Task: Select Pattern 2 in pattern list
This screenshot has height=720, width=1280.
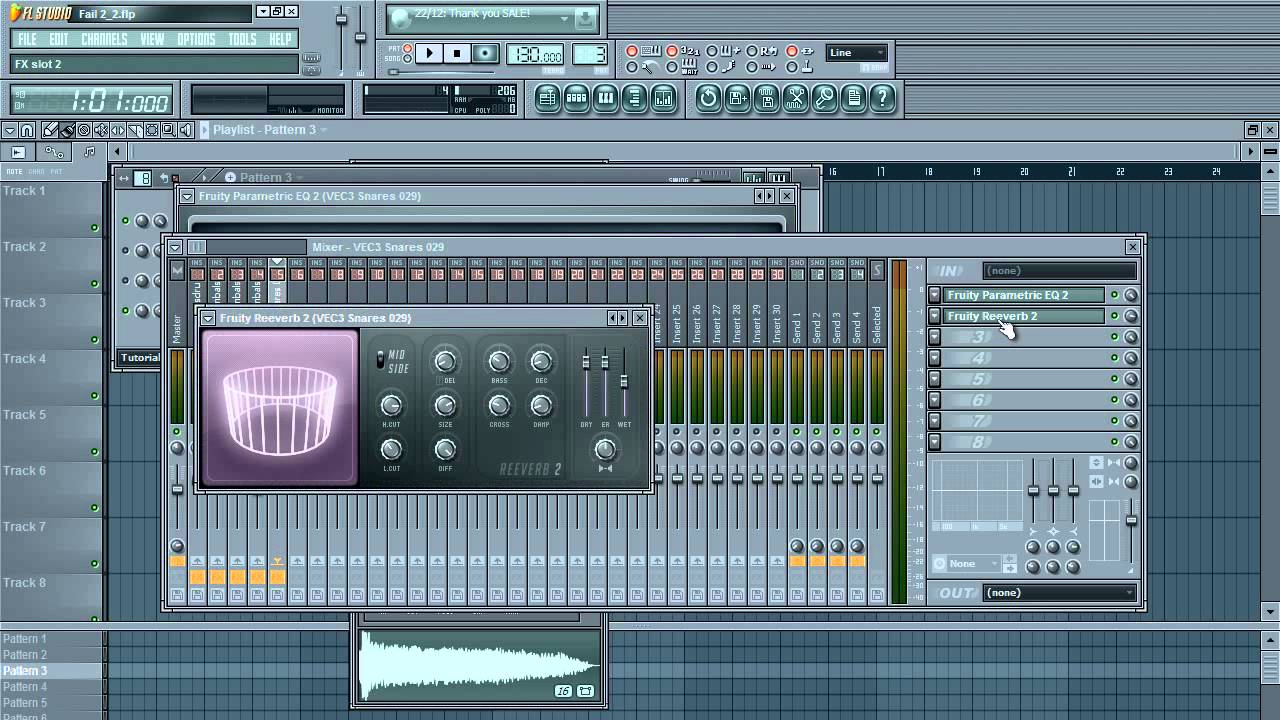Action: [25, 655]
